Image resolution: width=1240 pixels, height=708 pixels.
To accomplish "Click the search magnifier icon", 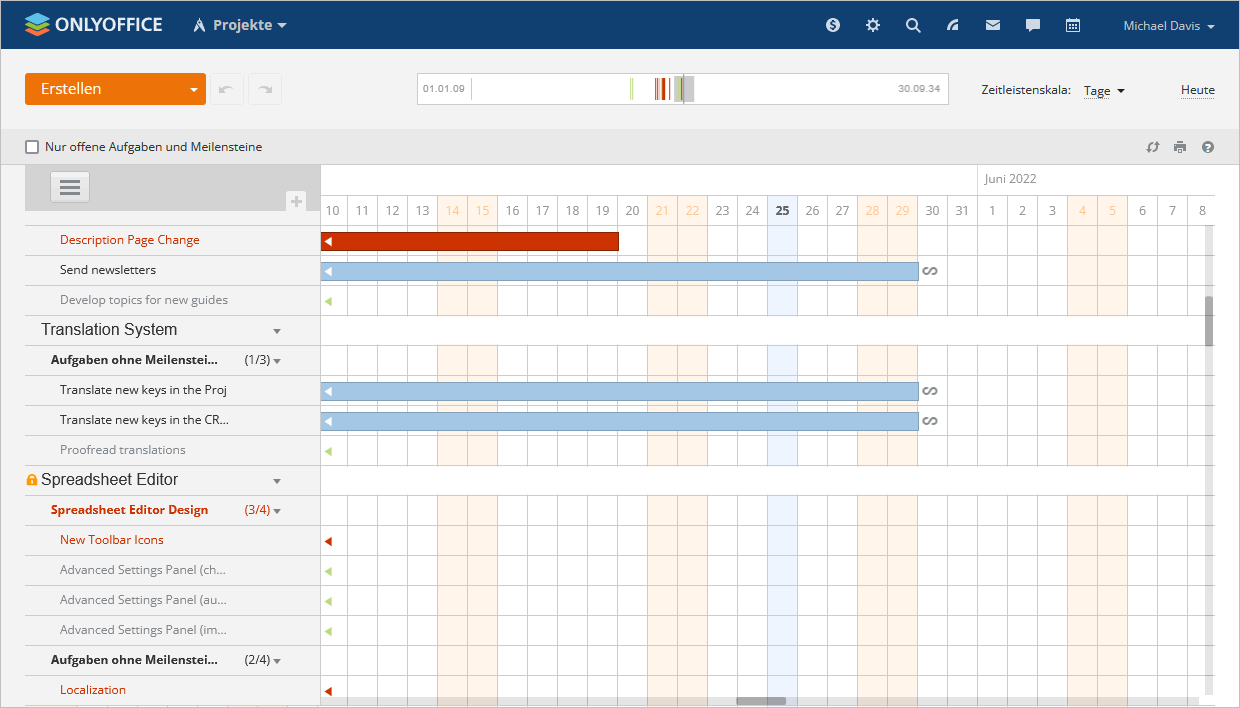I will pyautogui.click(x=913, y=25).
